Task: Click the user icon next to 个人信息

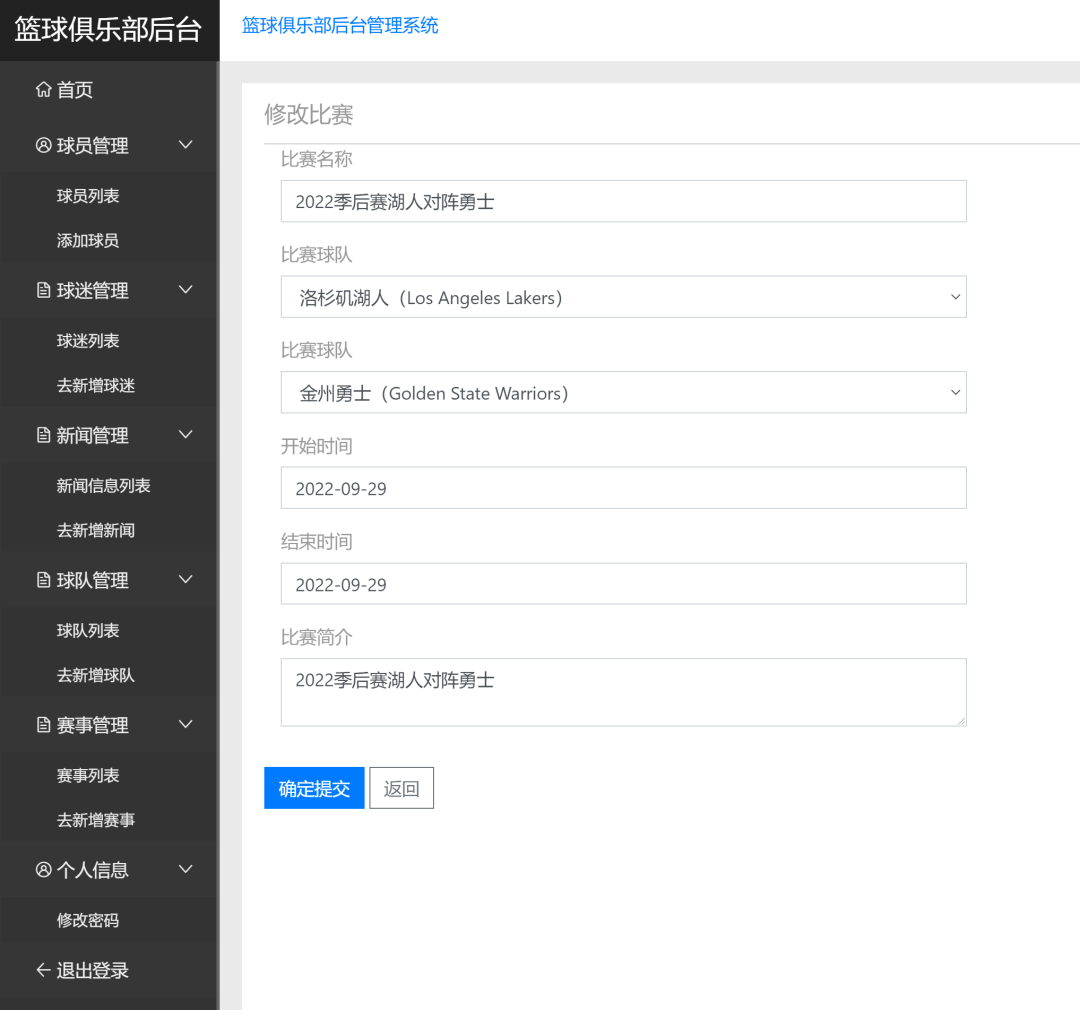Action: click(43, 869)
